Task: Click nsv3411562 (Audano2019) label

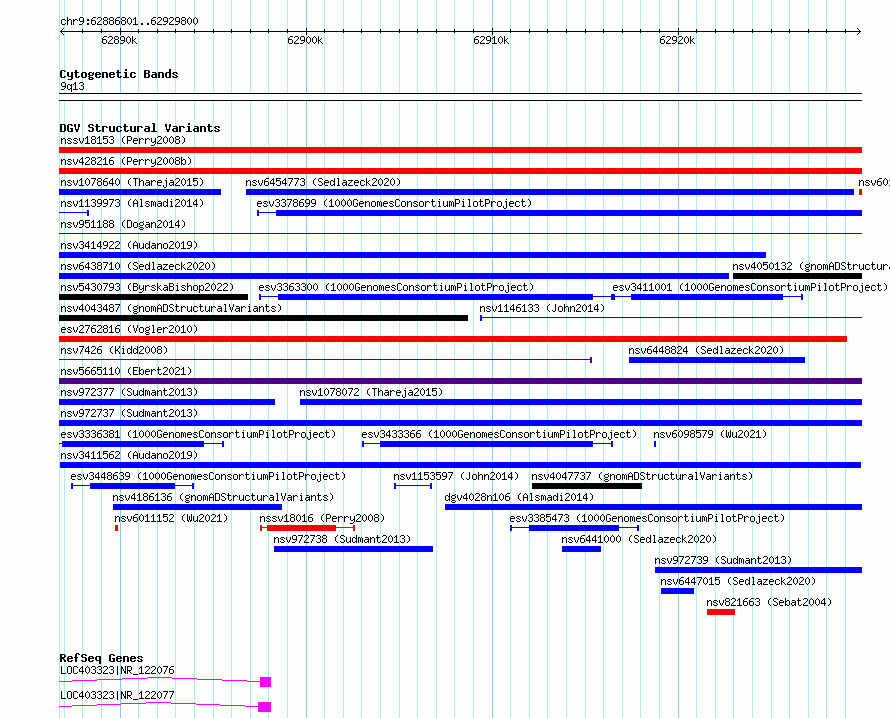Action: [129, 455]
